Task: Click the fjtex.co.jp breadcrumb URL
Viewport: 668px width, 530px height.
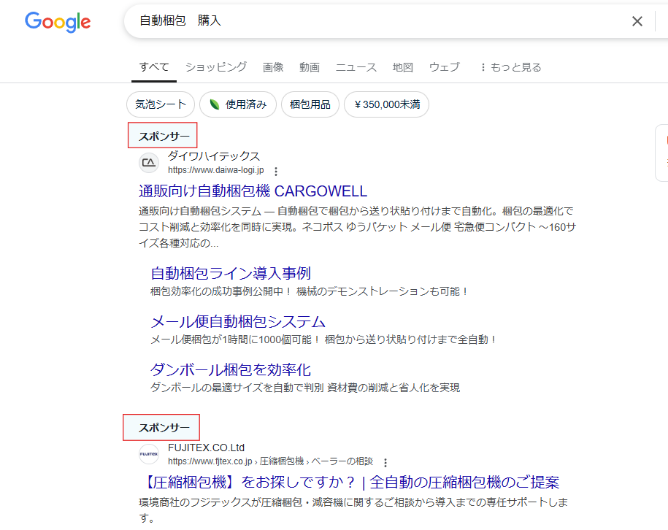Action: [270, 461]
